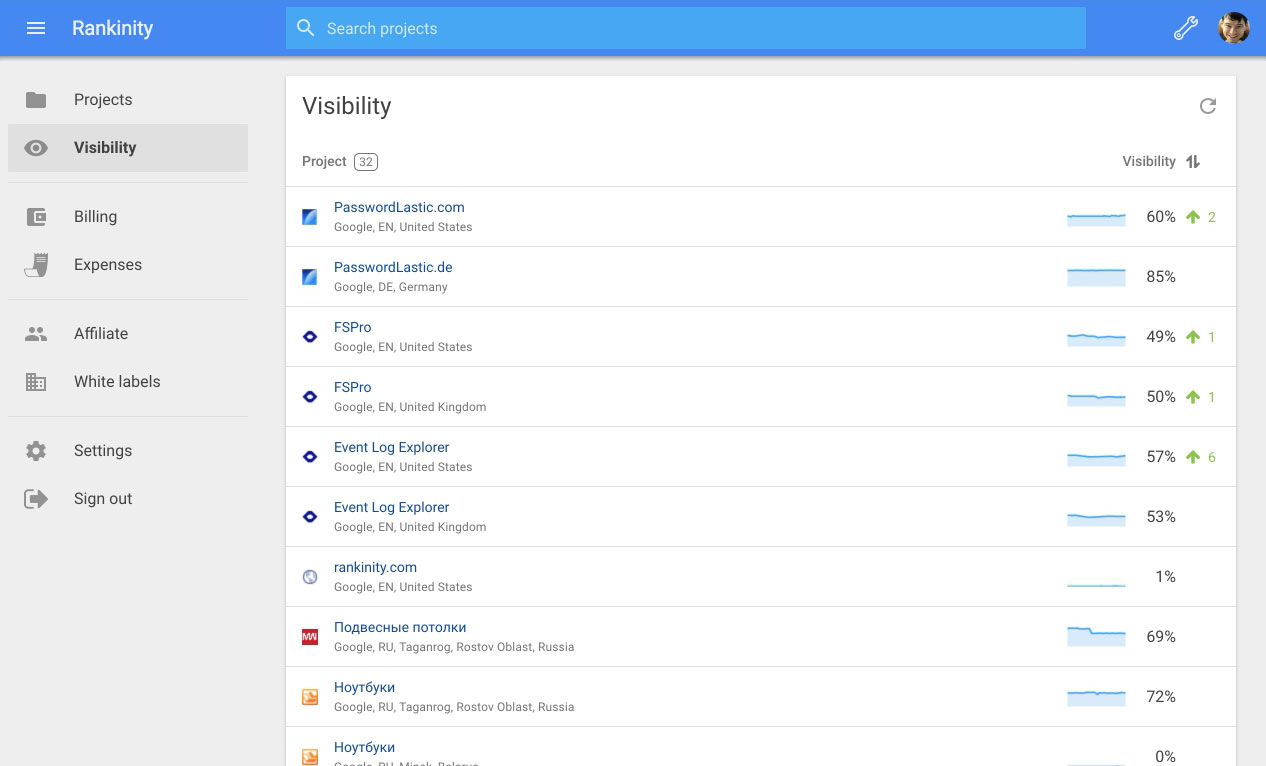This screenshot has height=766, width=1266.
Task: Click the Visibility eye icon
Action: coord(36,148)
